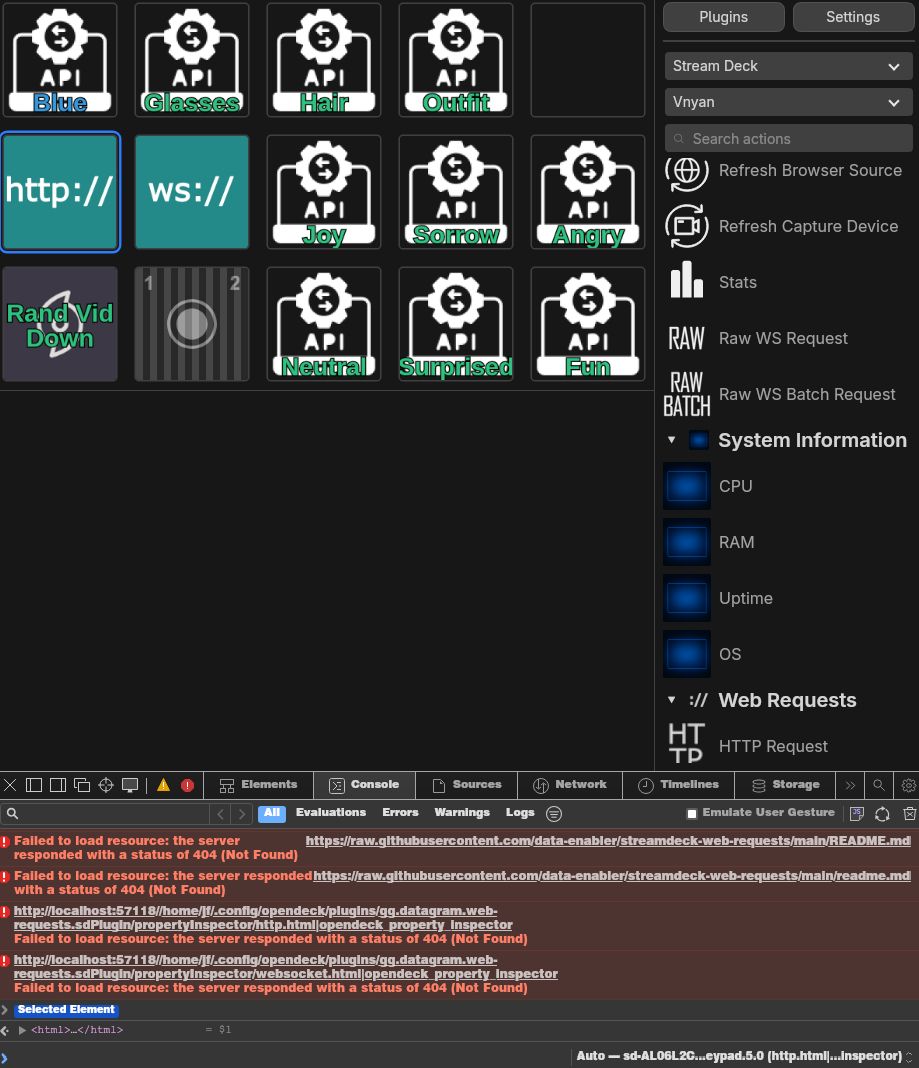Clear the console log trash icon
This screenshot has height=1068, width=919.
pos(909,813)
